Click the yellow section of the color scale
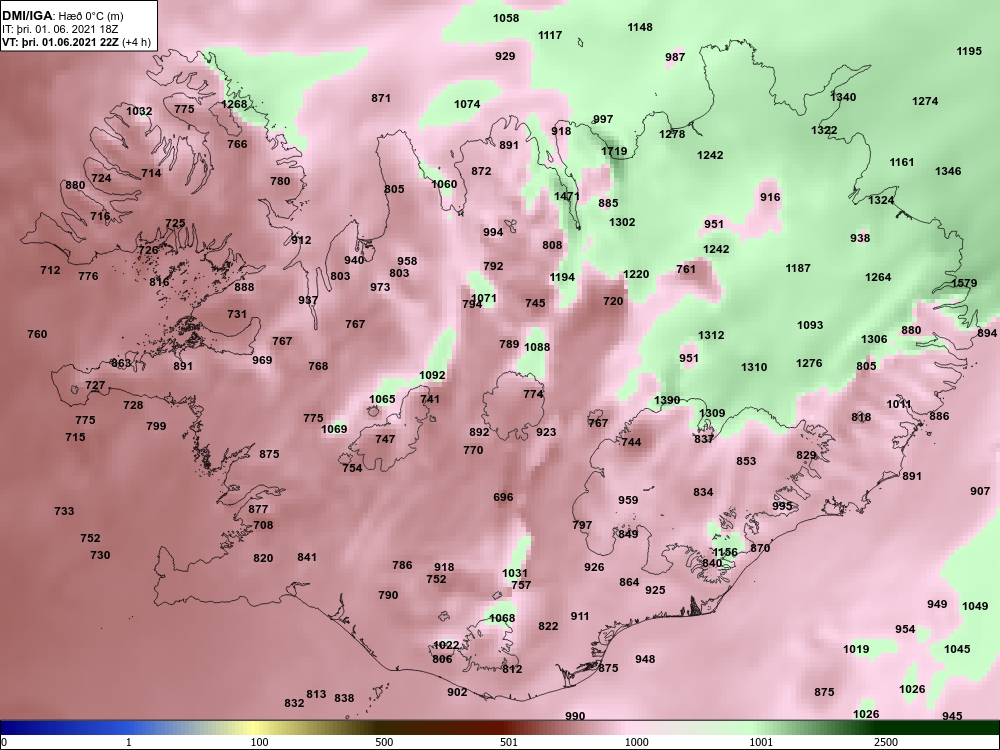The height and width of the screenshot is (750, 1000). click(x=255, y=728)
